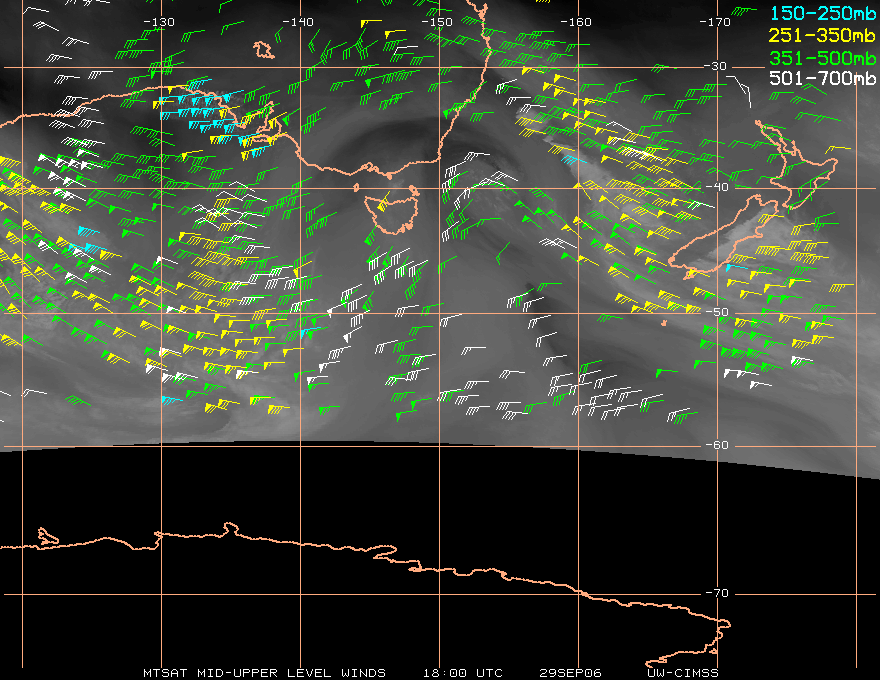The height and width of the screenshot is (680, 880).
Task: Click the -140 longitude label
Action: (x=297, y=22)
